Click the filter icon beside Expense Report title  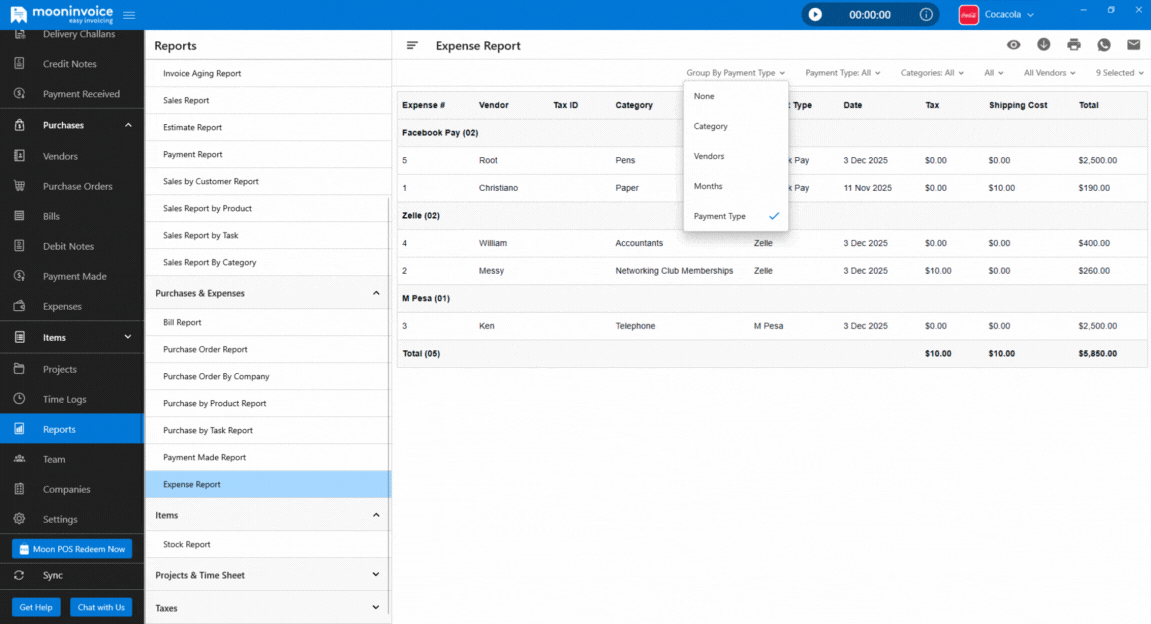(411, 45)
